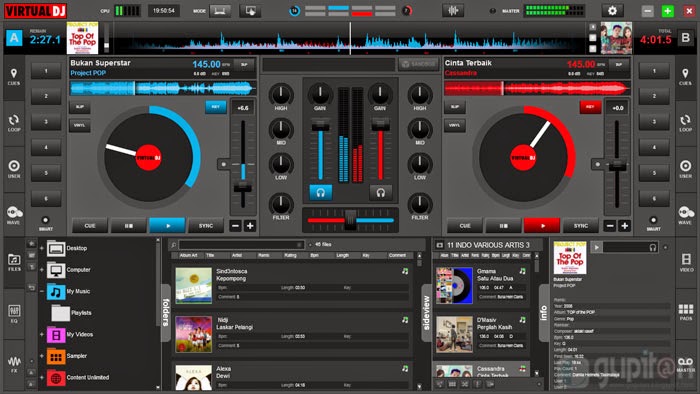The image size is (700, 394).
Task: Open the FX panel icon
Action: [14, 364]
